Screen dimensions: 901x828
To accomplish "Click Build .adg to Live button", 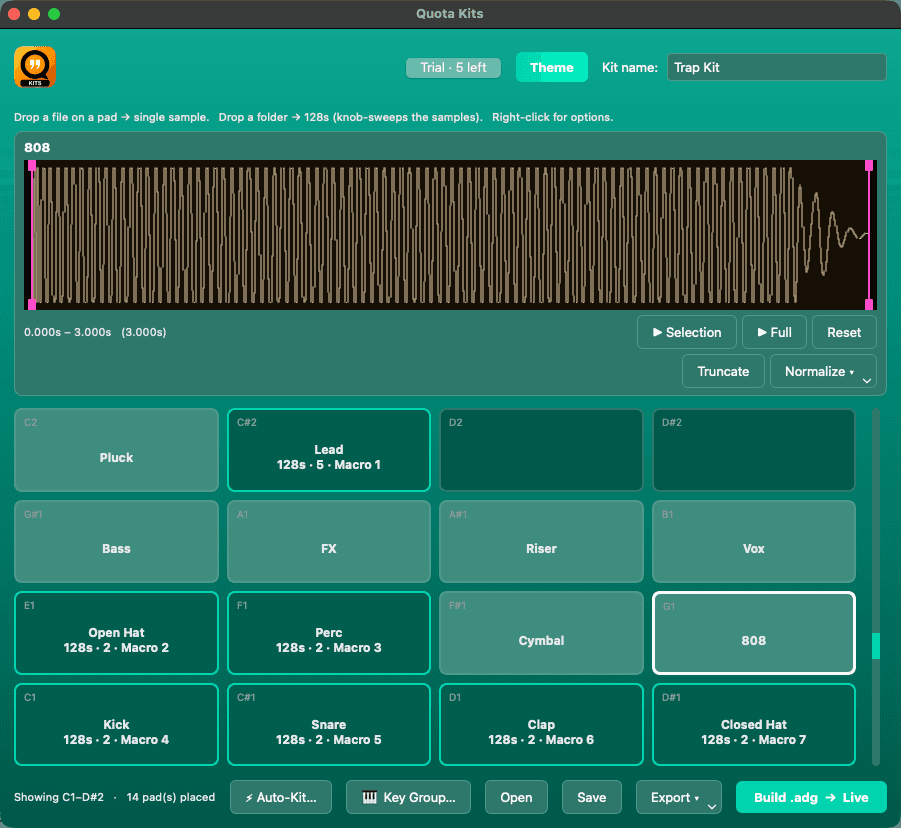I will point(811,797).
